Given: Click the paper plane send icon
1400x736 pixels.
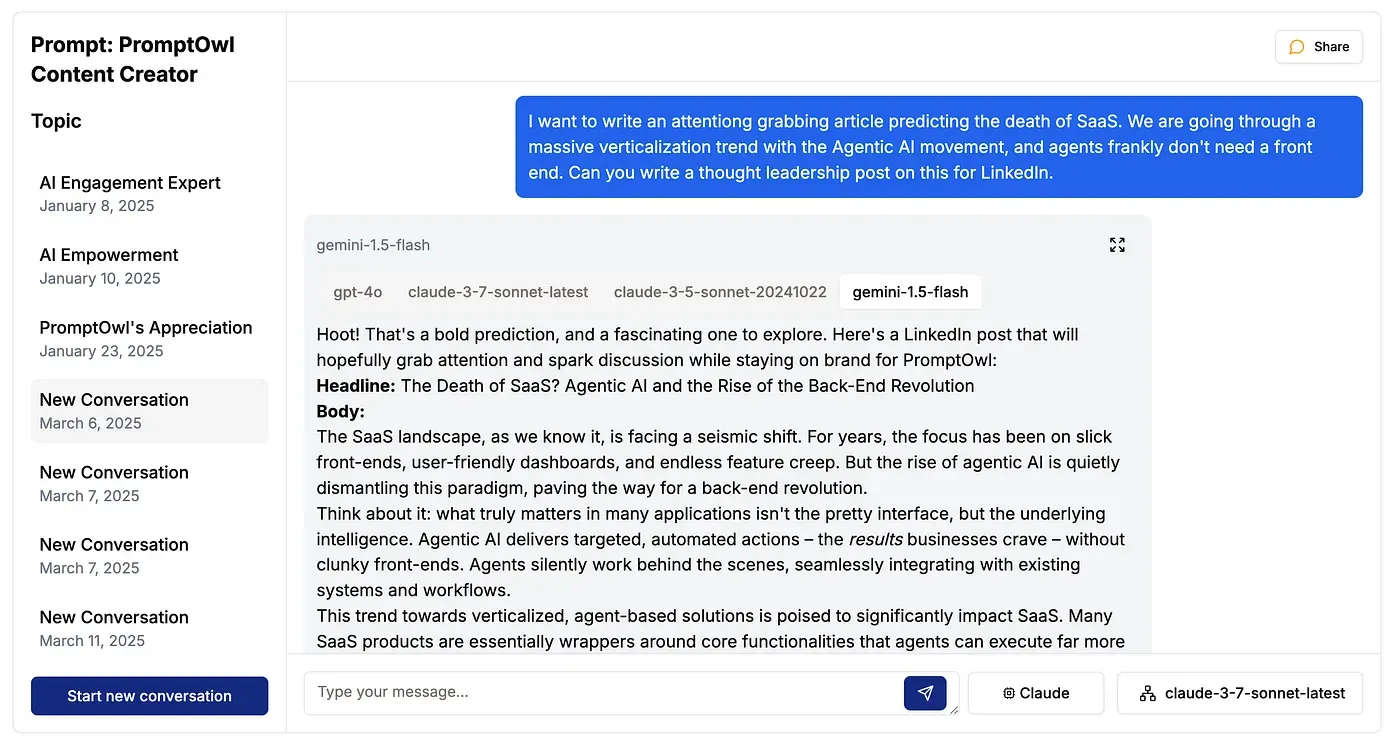Looking at the screenshot, I should 925,693.
